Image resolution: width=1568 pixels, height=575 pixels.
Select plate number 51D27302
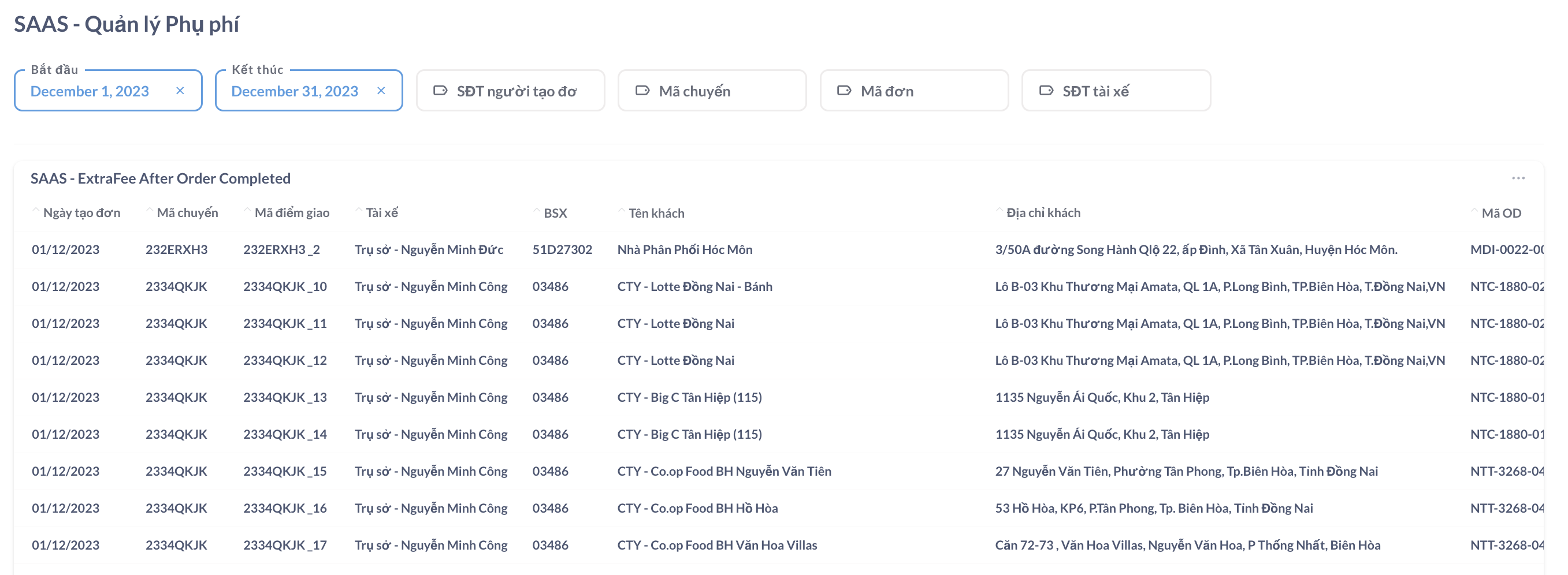(562, 249)
